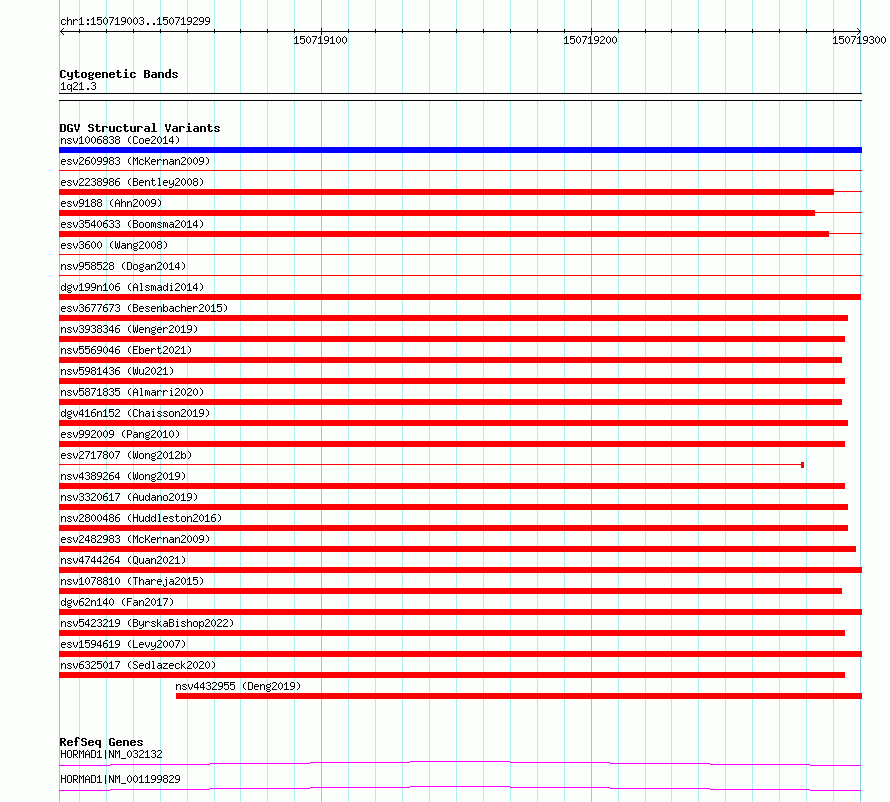This screenshot has width=890, height=802.
Task: Open HORMAD1|NM_001199829 gene transcript
Action: pos(120,779)
